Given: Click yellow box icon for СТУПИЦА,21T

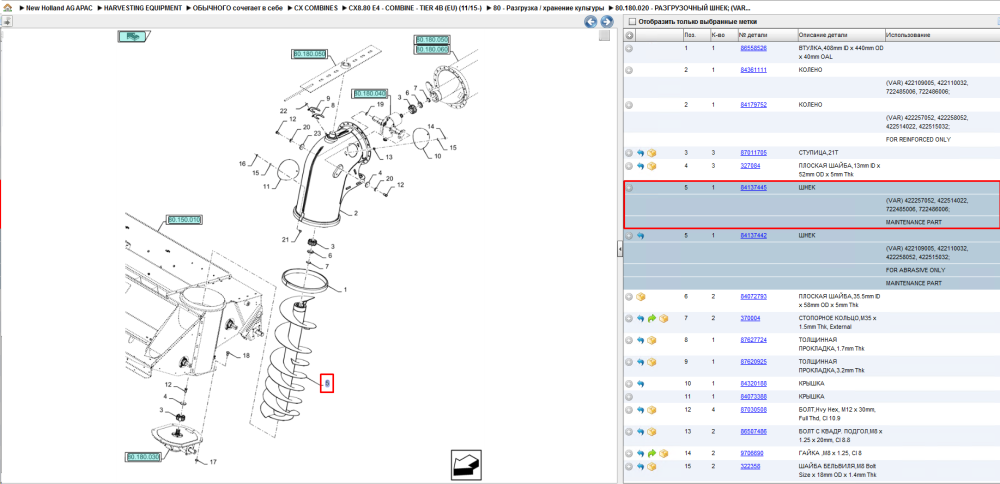Looking at the screenshot, I should pyautogui.click(x=652, y=153).
